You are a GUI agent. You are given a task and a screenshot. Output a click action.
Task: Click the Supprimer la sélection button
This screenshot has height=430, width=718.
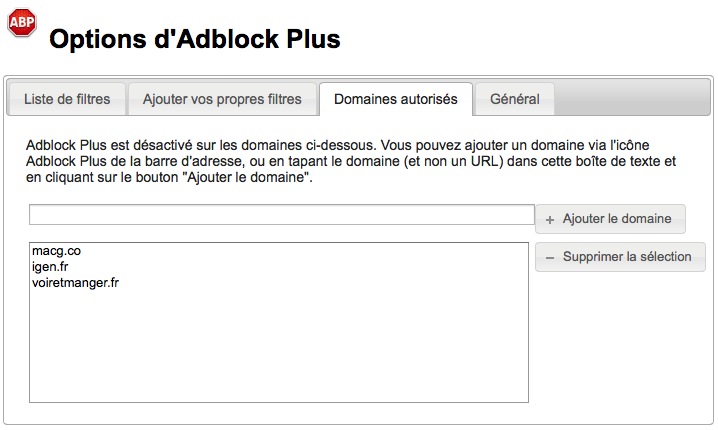[x=620, y=257]
